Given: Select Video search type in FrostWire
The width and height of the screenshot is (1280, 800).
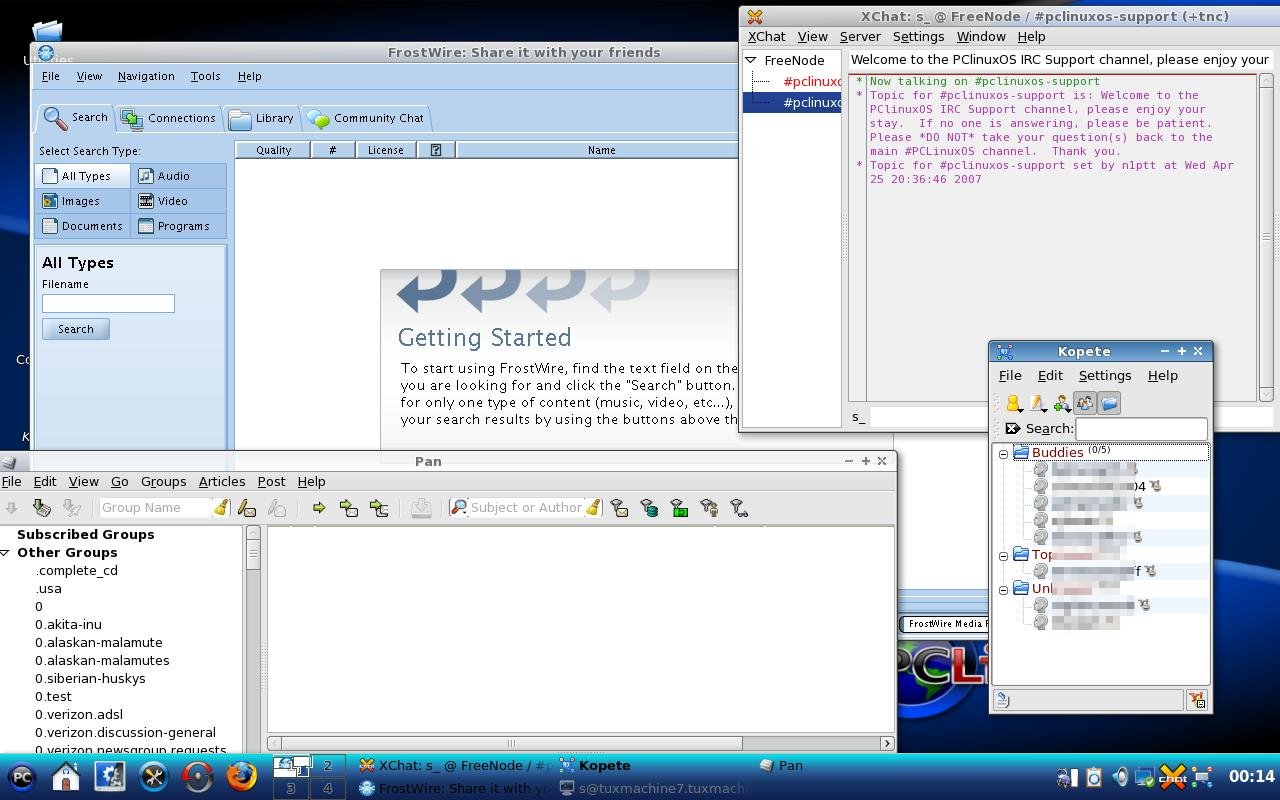Looking at the screenshot, I should (x=180, y=201).
